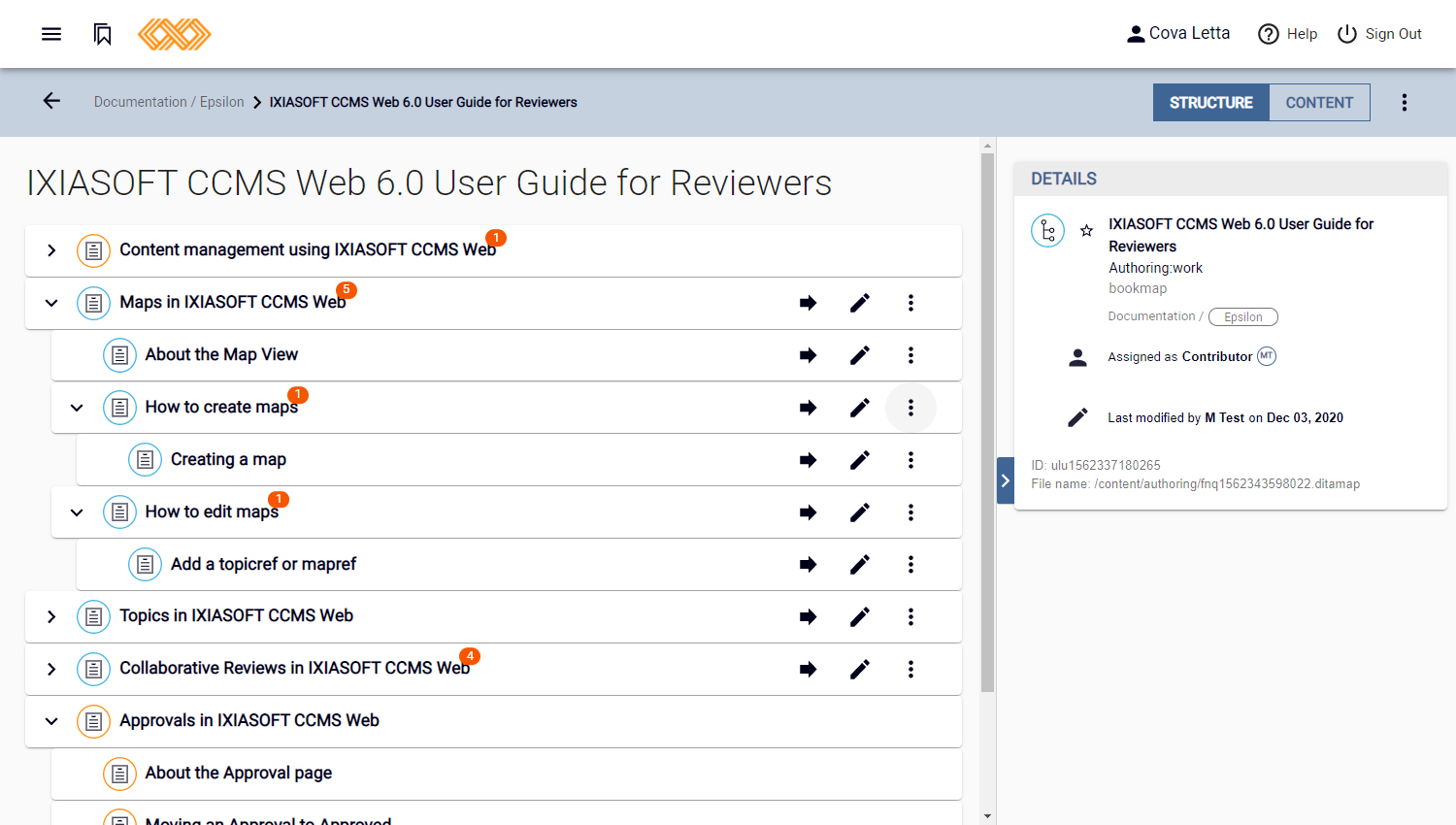Screen dimensions: 1456x825
Task: Expand Topics in IXIASOFT CCMS Web
Action: pyautogui.click(x=51, y=617)
